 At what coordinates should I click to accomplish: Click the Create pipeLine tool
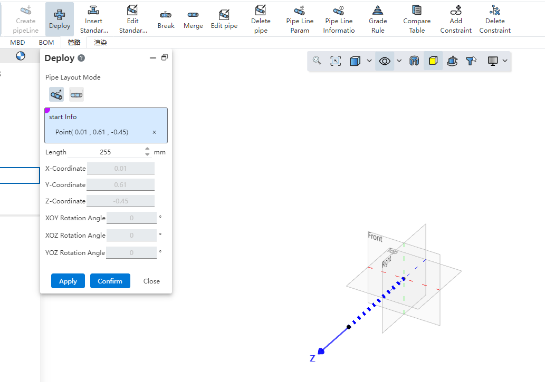coord(25,19)
